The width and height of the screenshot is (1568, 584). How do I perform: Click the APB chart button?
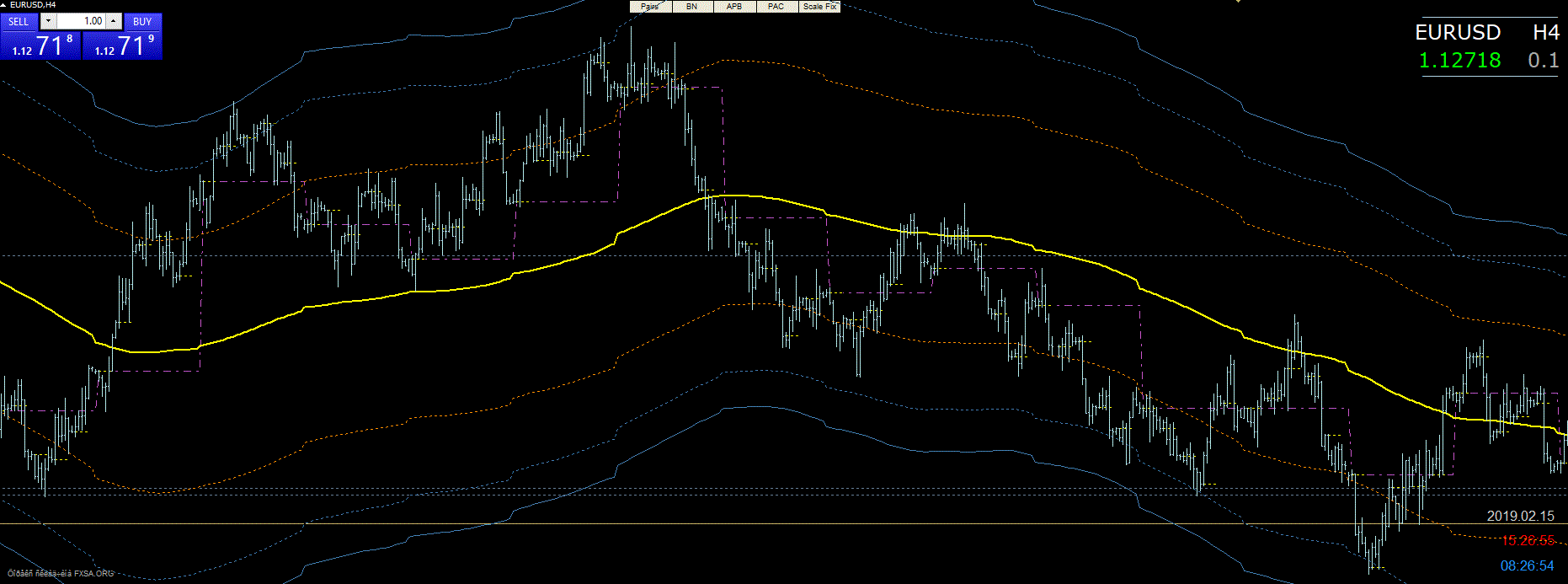734,7
